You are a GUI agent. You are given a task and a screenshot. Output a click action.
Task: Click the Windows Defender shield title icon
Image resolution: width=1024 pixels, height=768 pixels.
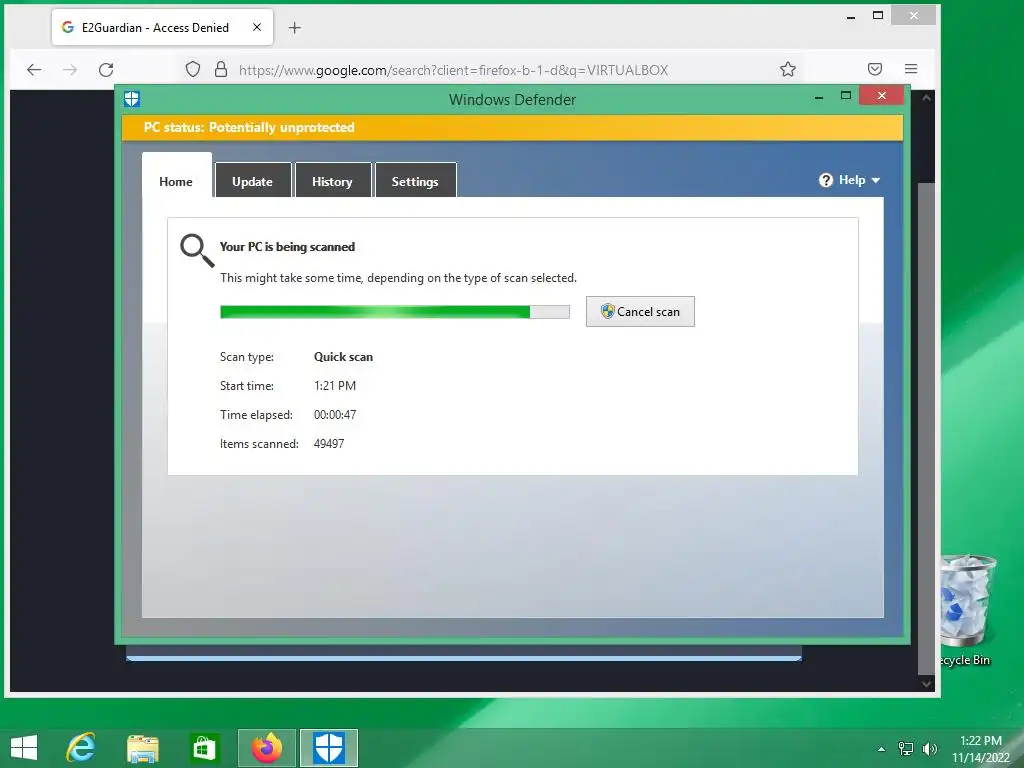[132, 99]
